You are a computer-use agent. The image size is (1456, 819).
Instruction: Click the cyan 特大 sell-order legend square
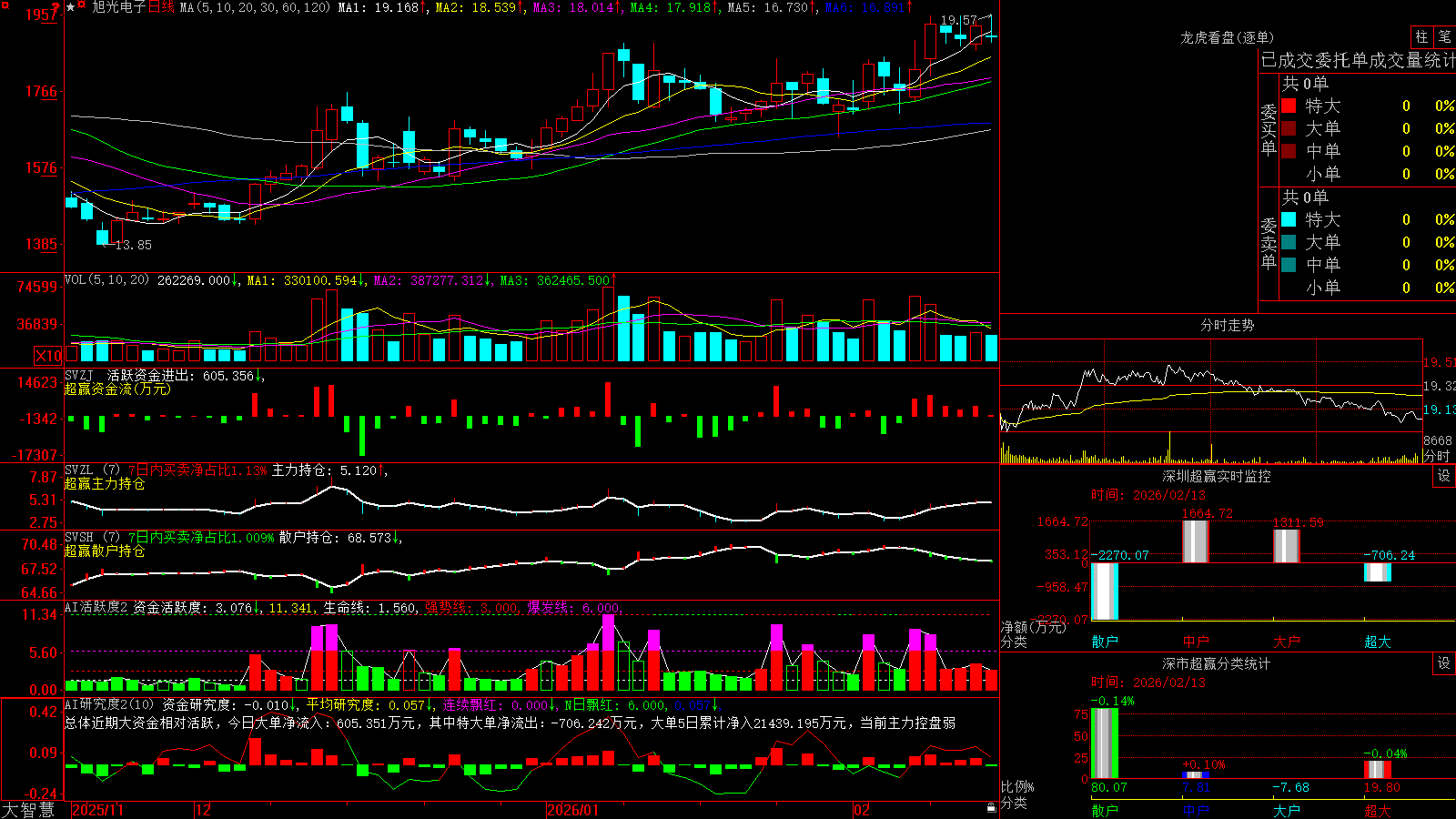pyautogui.click(x=1289, y=219)
